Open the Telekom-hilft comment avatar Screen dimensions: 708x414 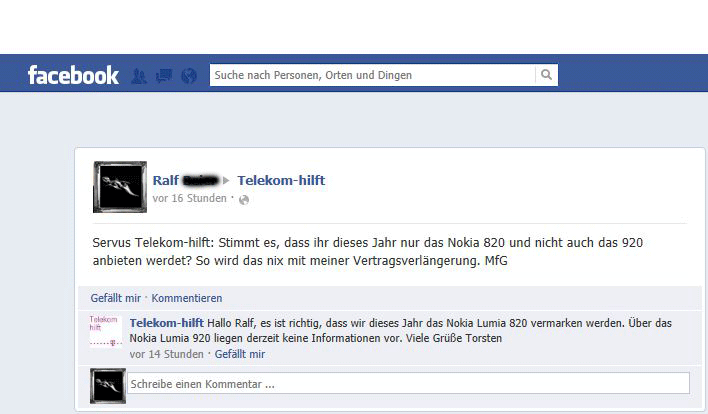coord(106,331)
